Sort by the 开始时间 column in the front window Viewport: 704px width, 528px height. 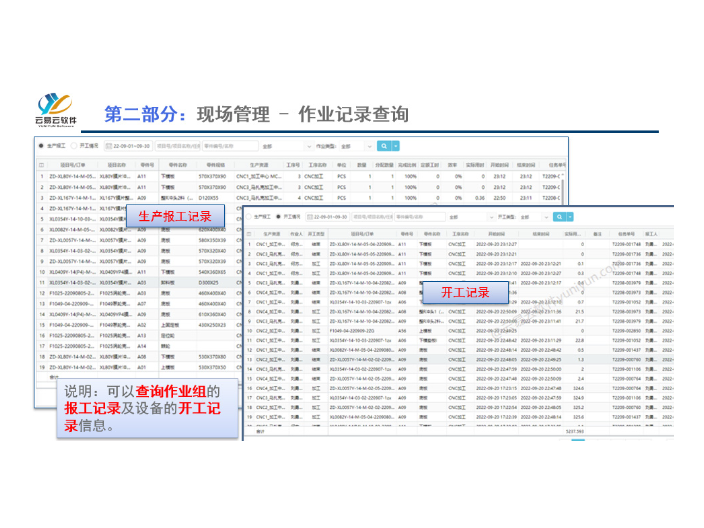coord(496,234)
